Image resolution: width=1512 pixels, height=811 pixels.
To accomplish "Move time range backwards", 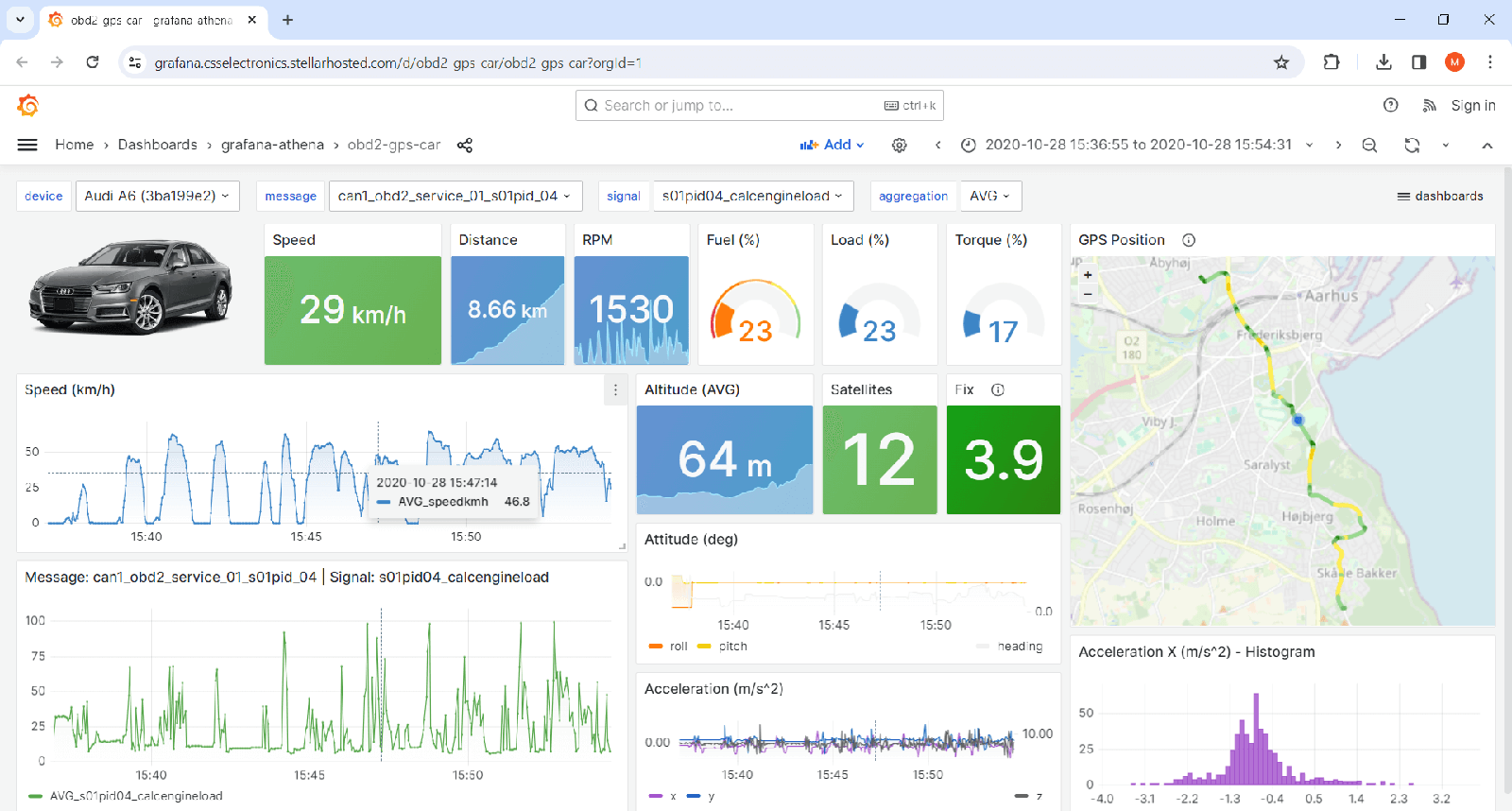I will point(937,145).
